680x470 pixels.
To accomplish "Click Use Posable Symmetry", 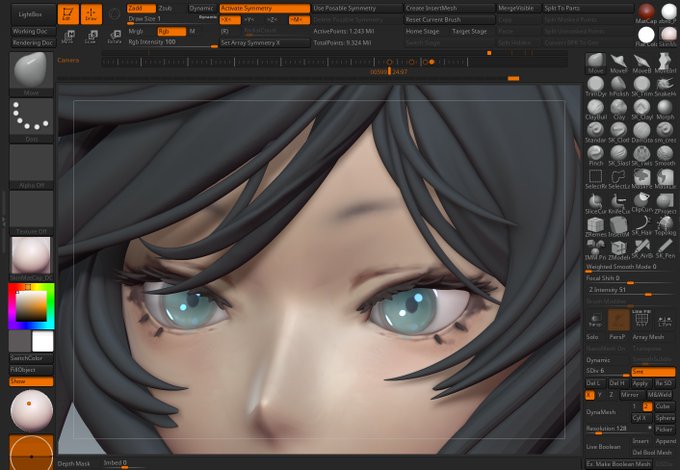I will tap(357, 8).
